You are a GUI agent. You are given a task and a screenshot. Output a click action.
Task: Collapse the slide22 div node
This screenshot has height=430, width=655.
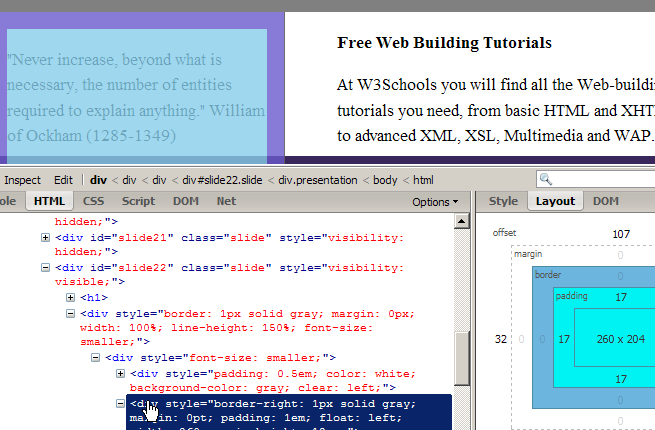point(45,268)
